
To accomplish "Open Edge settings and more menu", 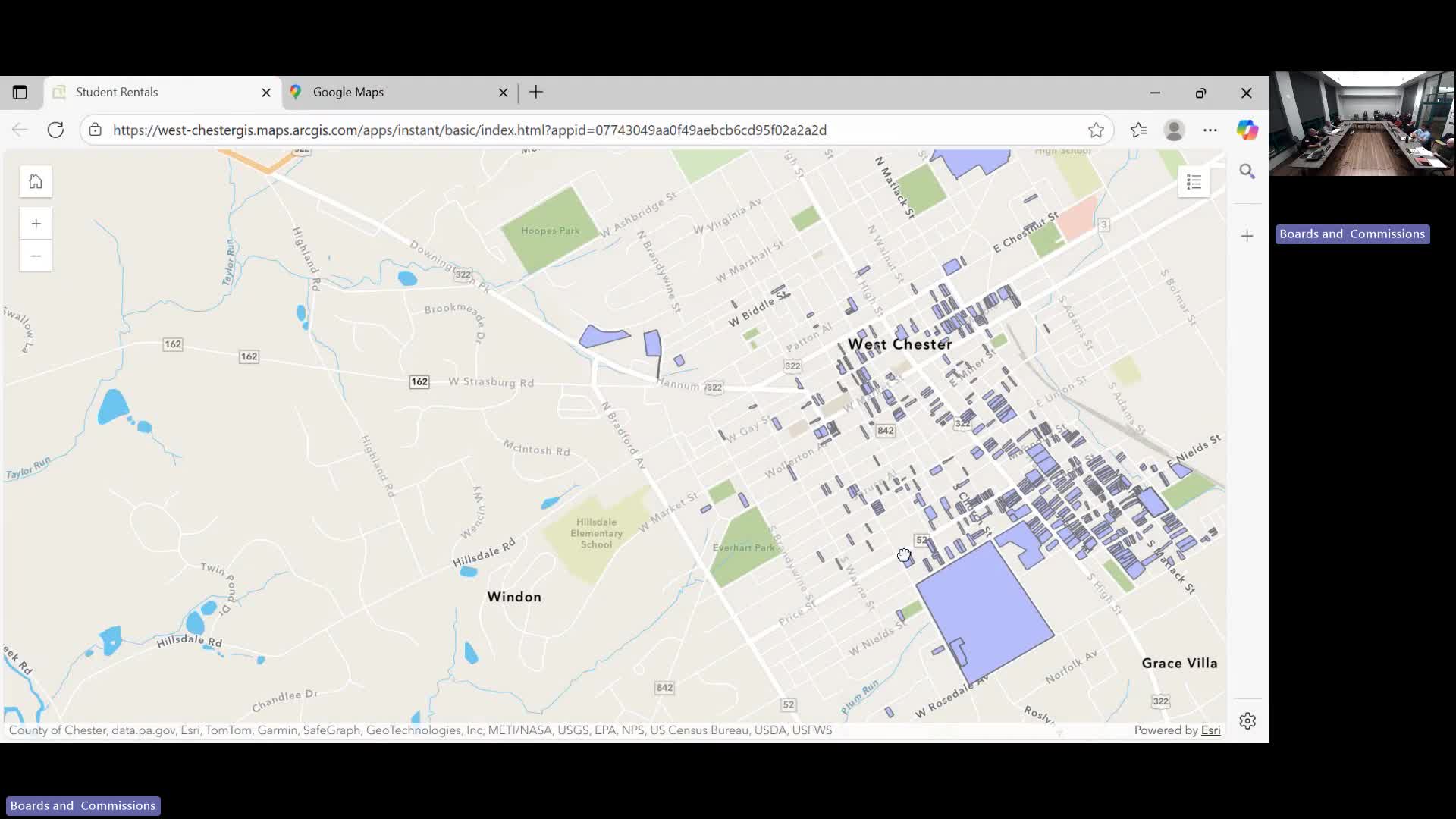I will point(1210,130).
